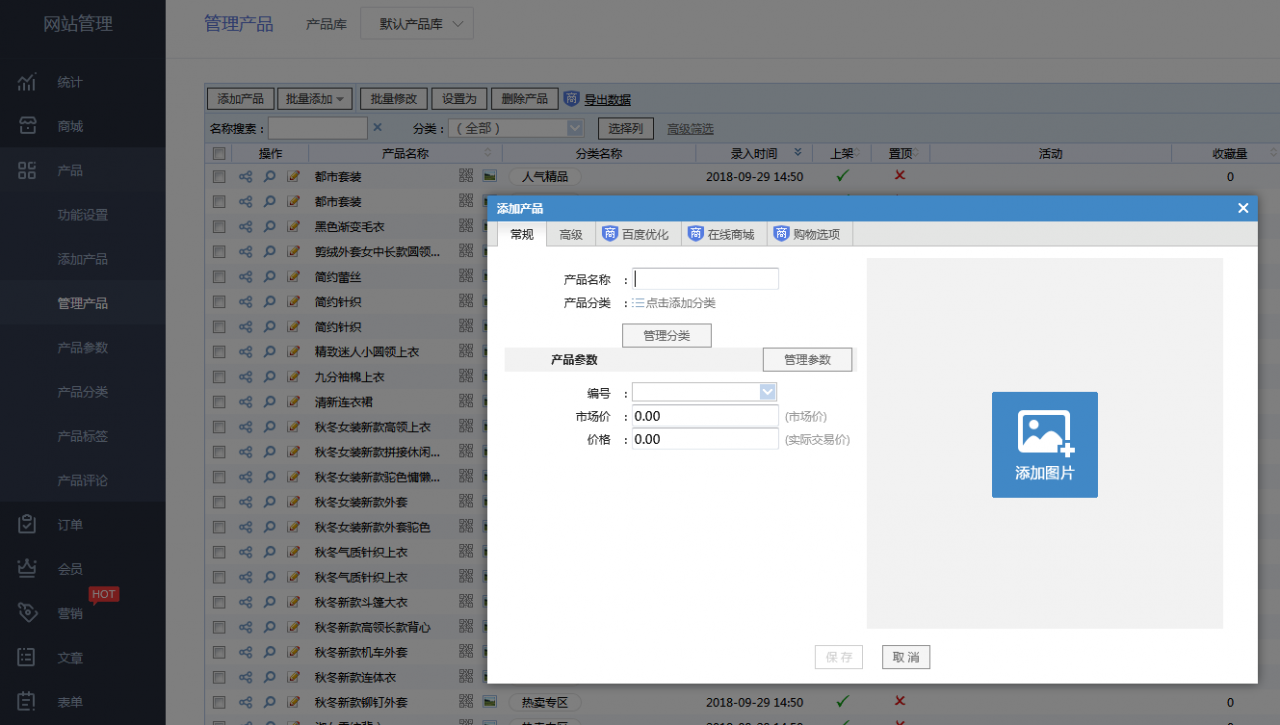
Task: Switch to the 常规 tab
Action: coord(522,234)
